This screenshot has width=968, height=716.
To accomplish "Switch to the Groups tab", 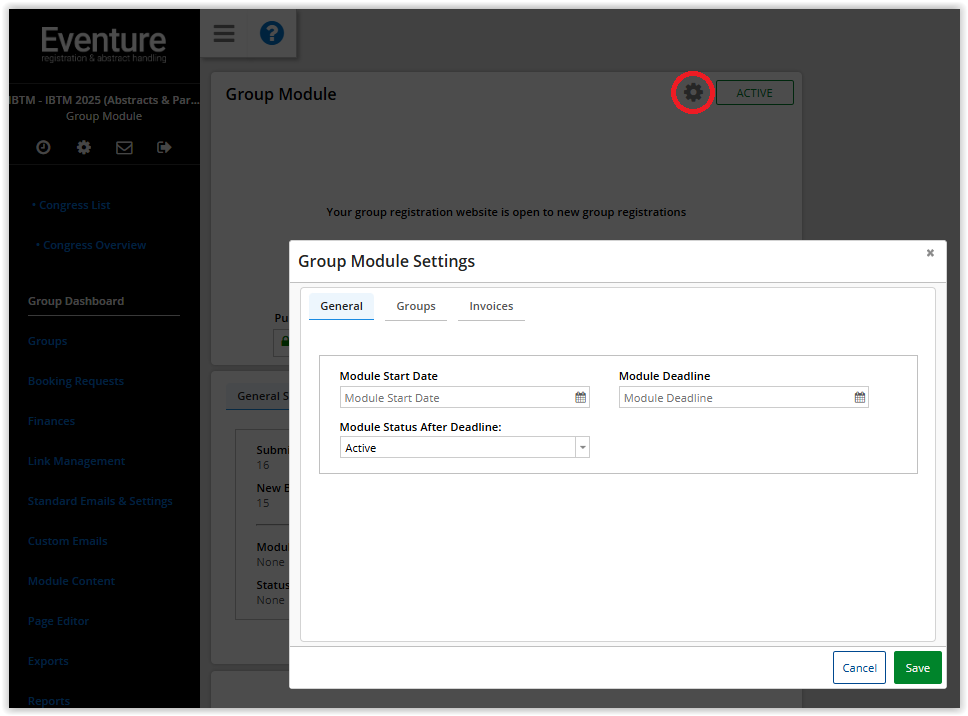I will pos(416,306).
